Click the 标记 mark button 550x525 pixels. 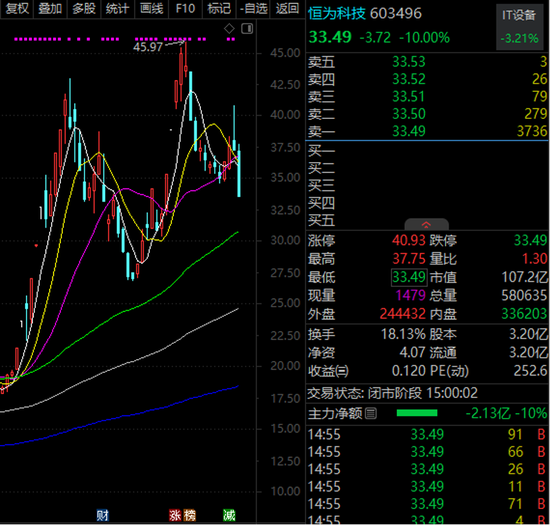click(x=219, y=8)
